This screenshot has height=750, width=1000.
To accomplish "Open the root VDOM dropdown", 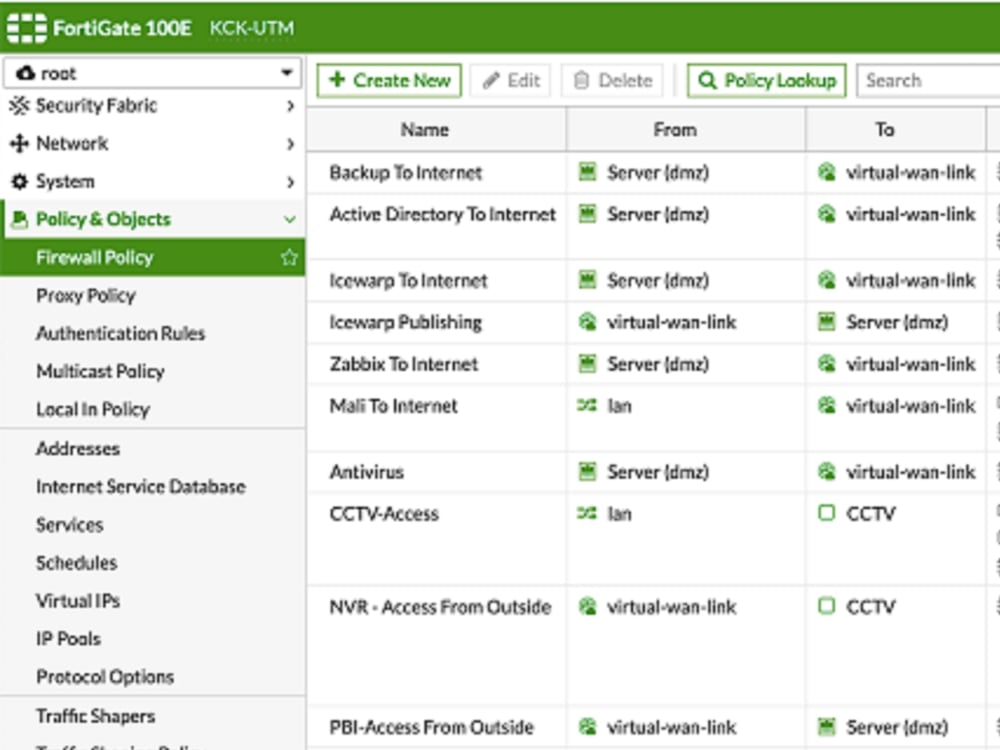I will [x=152, y=73].
